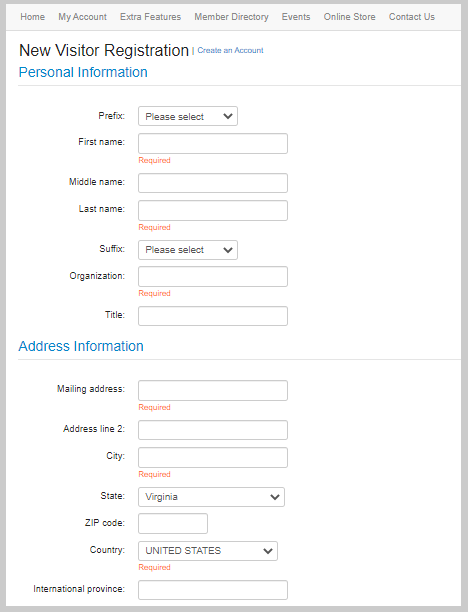Open the Prefix dropdown
This screenshot has height=612, width=468.
tap(188, 116)
